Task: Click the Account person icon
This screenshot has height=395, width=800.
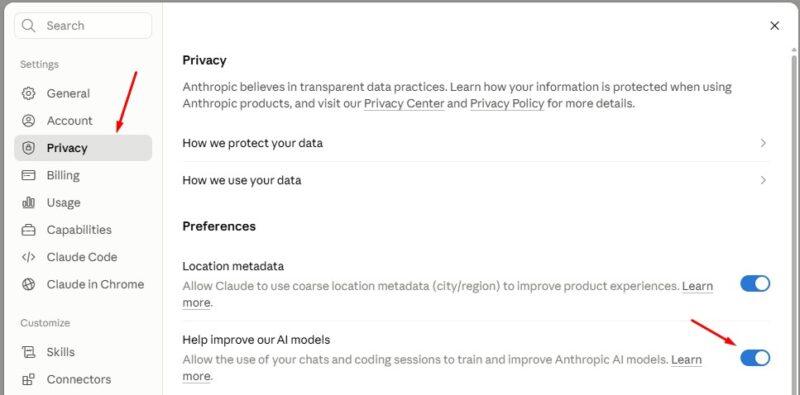Action: click(29, 120)
